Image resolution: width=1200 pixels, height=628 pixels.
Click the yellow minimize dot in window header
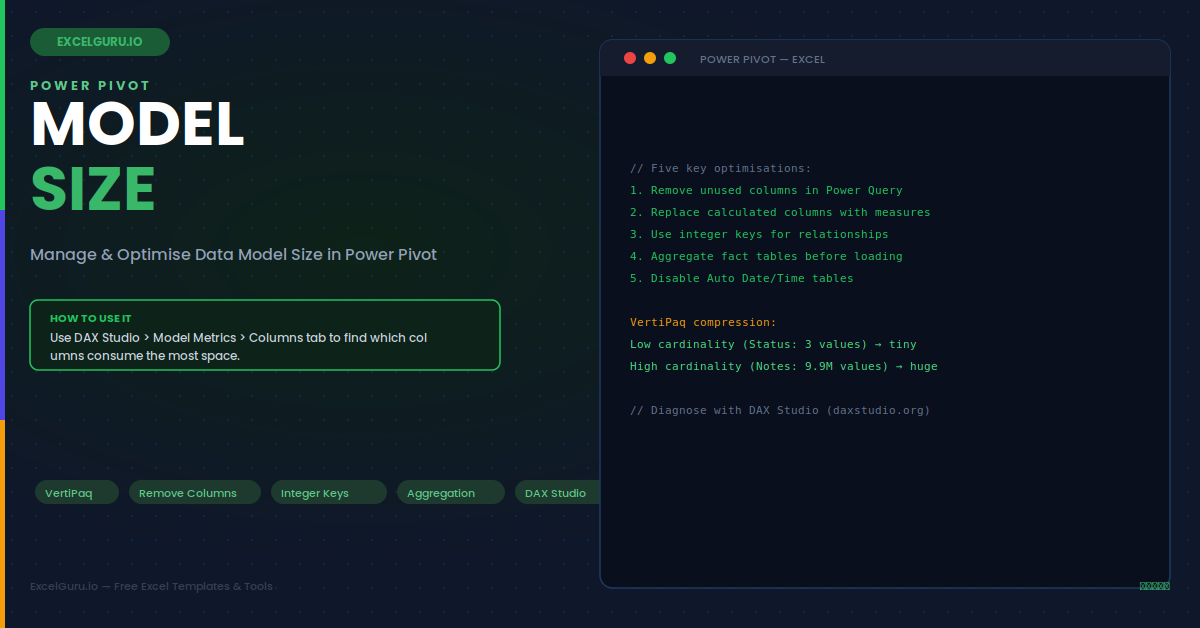tap(650, 58)
